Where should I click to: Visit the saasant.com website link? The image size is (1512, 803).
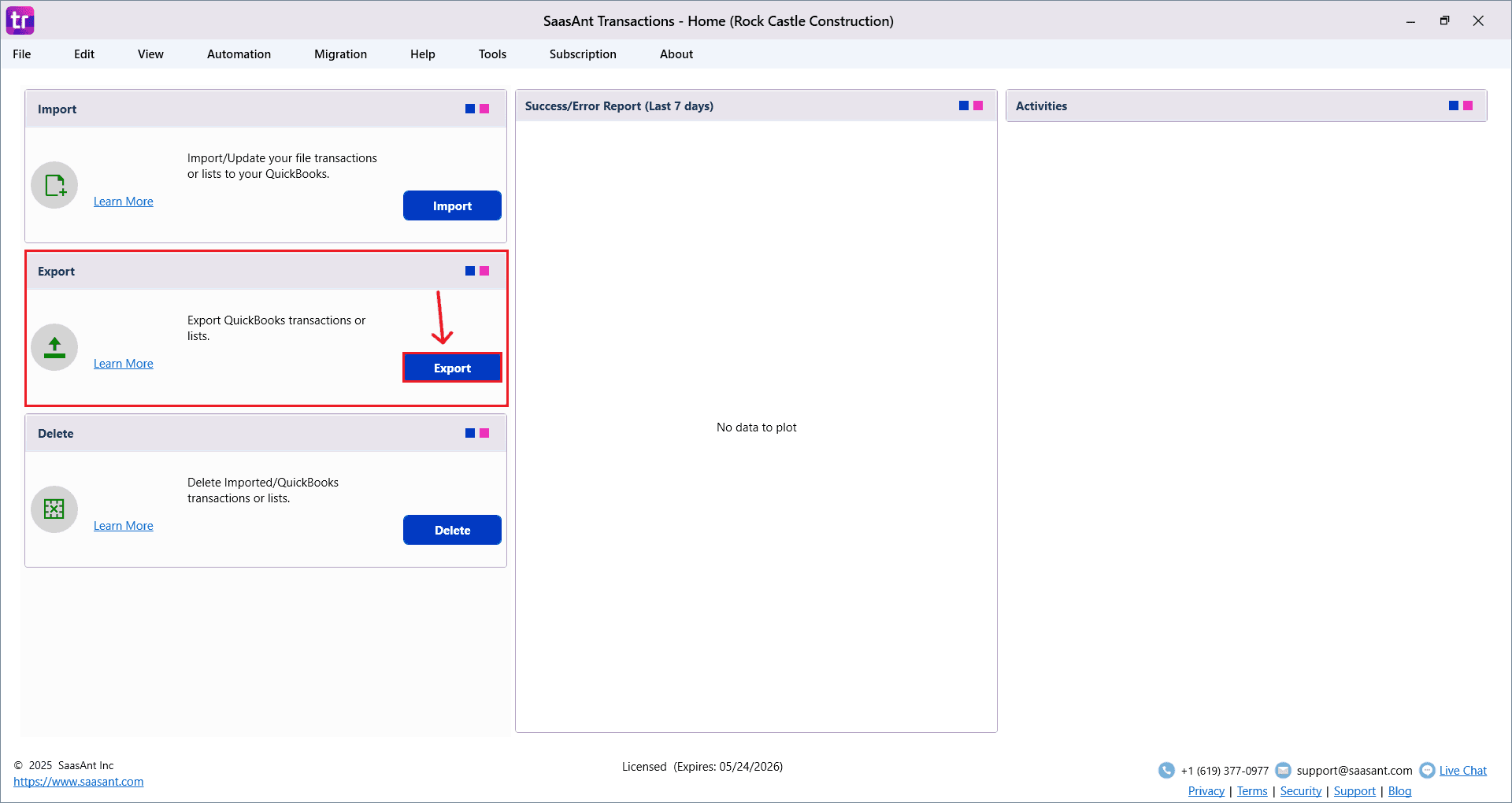[x=79, y=781]
